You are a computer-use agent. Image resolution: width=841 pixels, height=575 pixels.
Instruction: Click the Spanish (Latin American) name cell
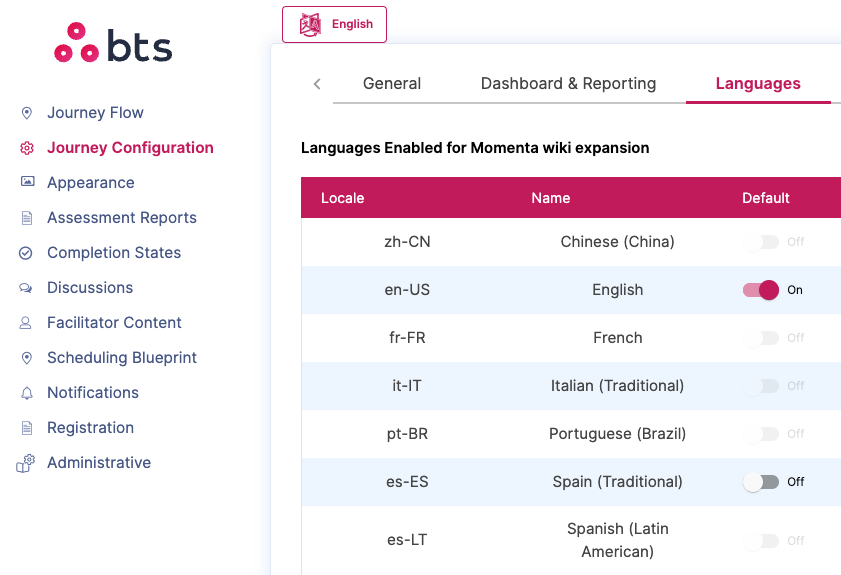click(x=617, y=540)
